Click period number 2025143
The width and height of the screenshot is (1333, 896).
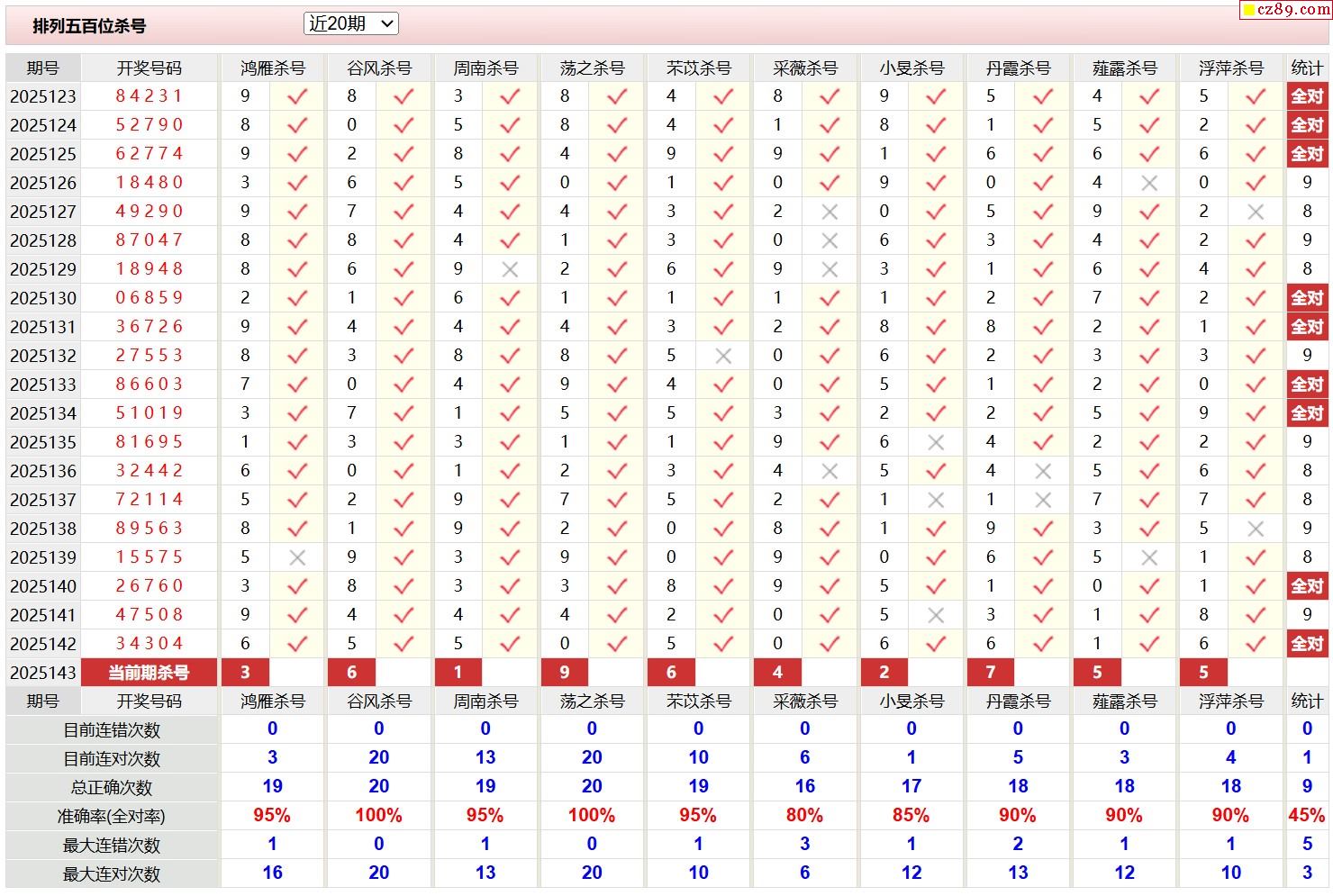point(43,674)
